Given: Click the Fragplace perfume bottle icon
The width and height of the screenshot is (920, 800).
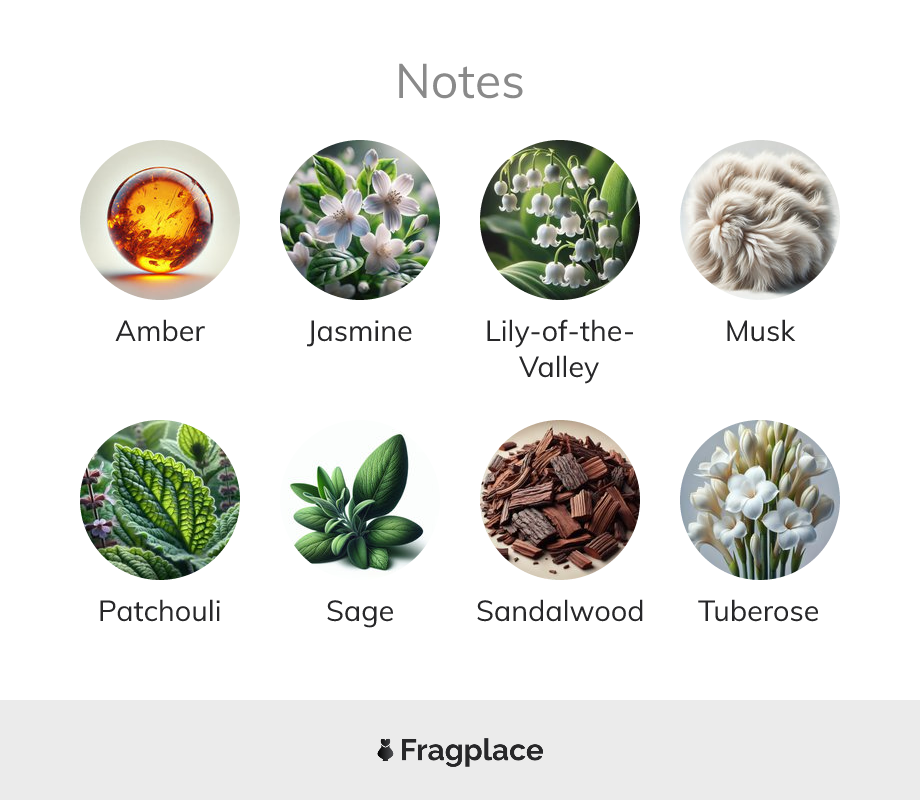Looking at the screenshot, I should click(x=385, y=750).
